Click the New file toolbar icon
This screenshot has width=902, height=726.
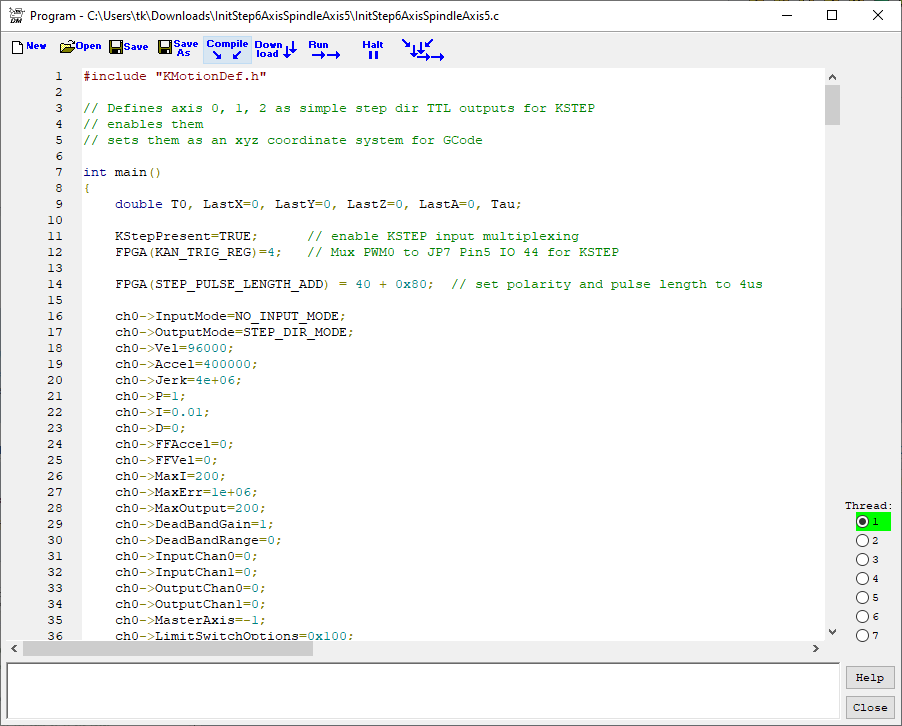coord(29,48)
